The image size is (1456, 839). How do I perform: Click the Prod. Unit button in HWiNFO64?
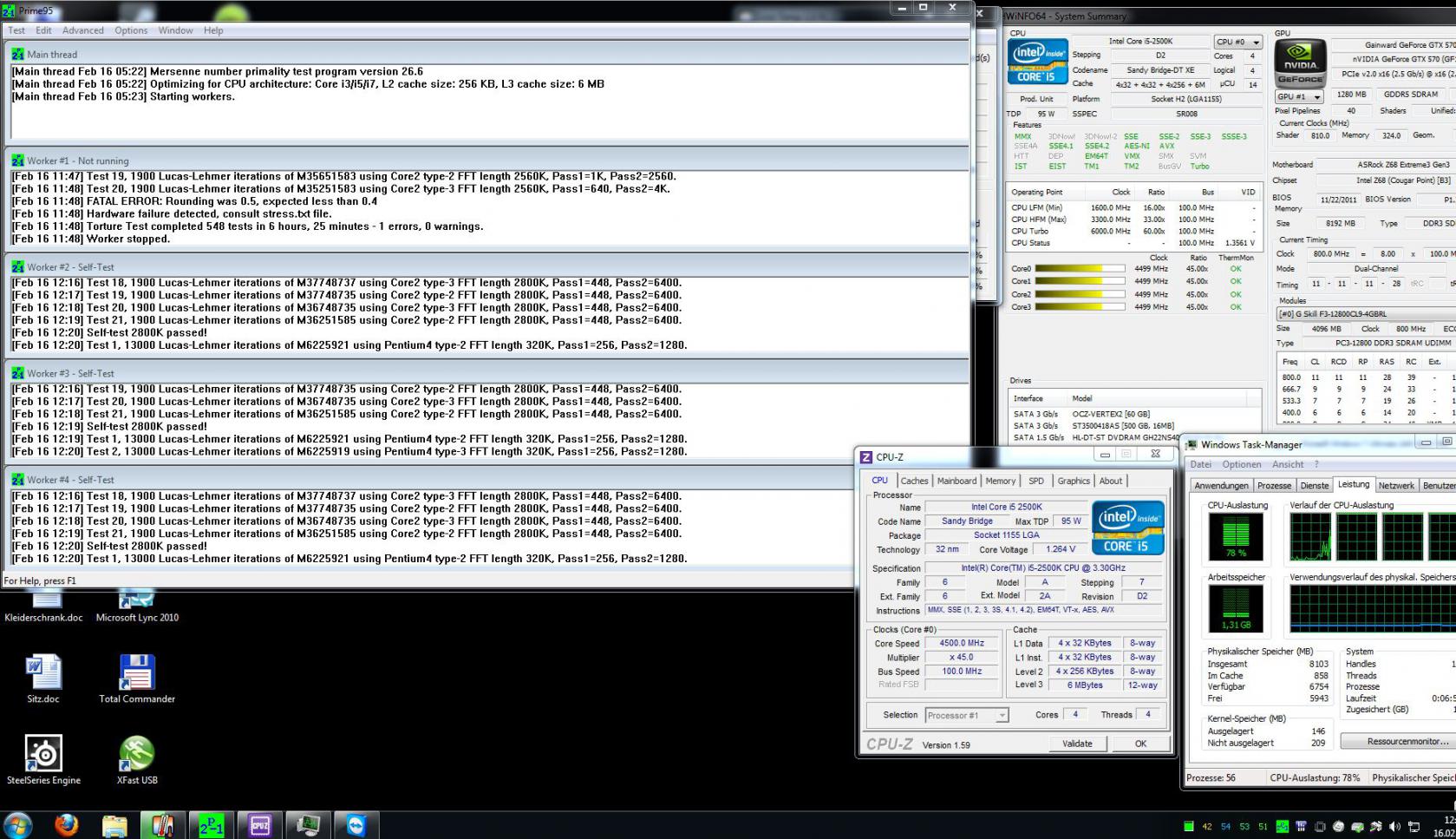click(1036, 99)
